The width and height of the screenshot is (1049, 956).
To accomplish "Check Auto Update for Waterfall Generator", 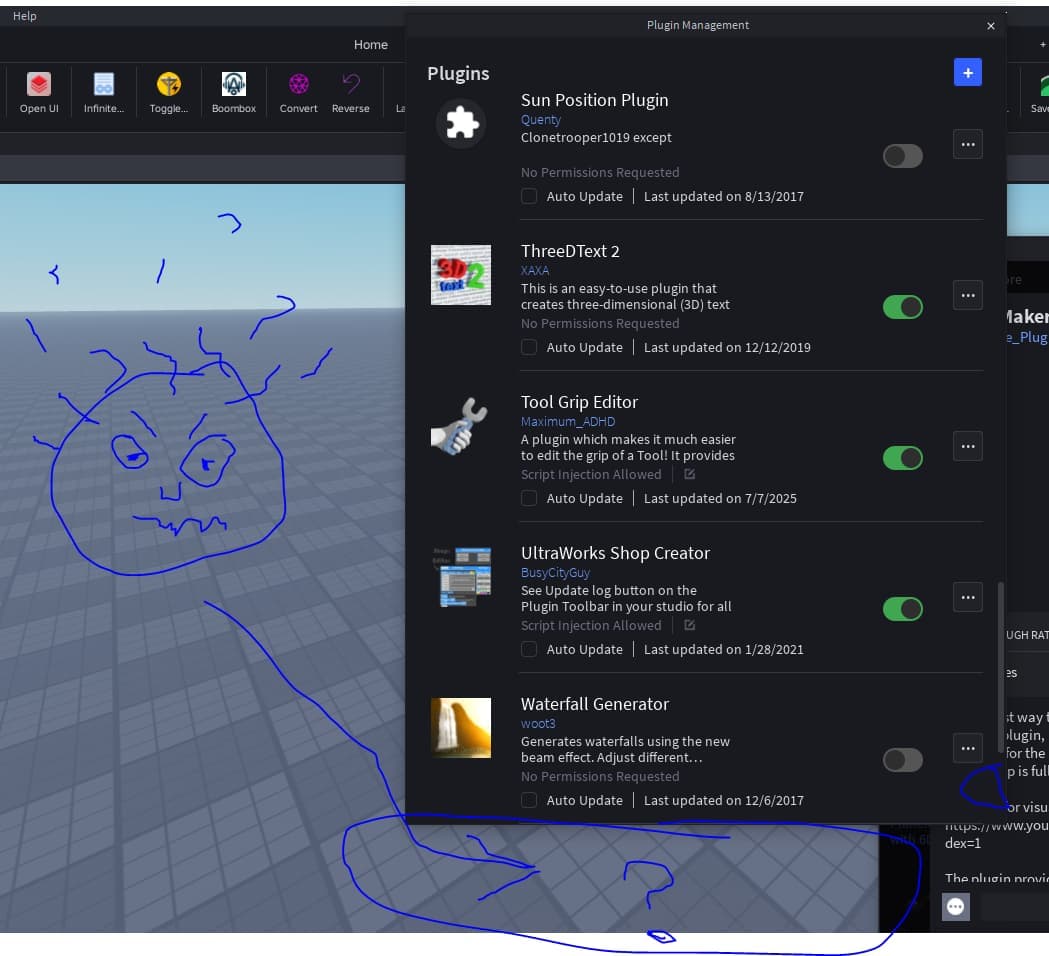I will (529, 800).
